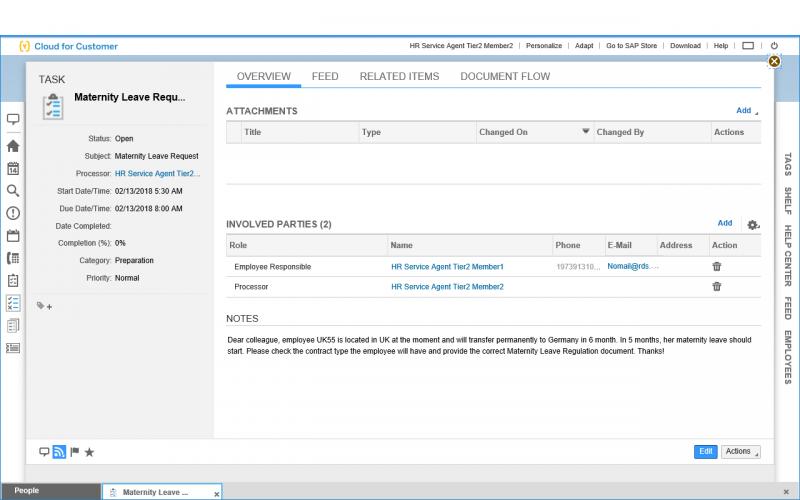Click the Maternity Leave Request subject value
Viewport: 800px width, 500px height.
pyautogui.click(x=157, y=156)
